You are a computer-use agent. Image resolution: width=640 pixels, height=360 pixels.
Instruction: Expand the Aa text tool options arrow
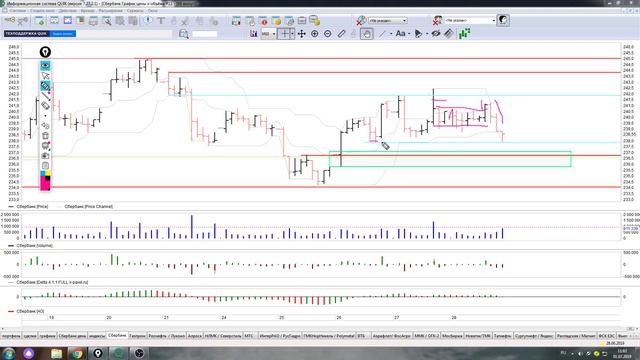click(409, 34)
